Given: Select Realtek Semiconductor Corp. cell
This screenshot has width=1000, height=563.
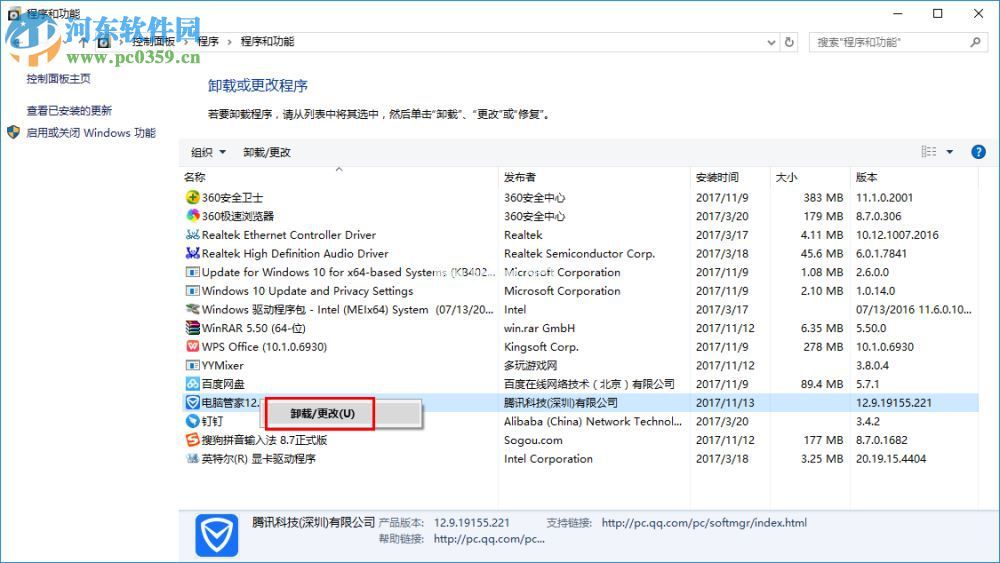Looking at the screenshot, I should pyautogui.click(x=580, y=253).
